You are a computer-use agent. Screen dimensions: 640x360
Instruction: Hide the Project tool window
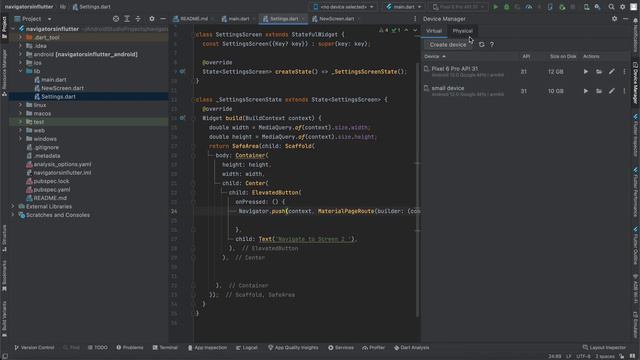163,19
